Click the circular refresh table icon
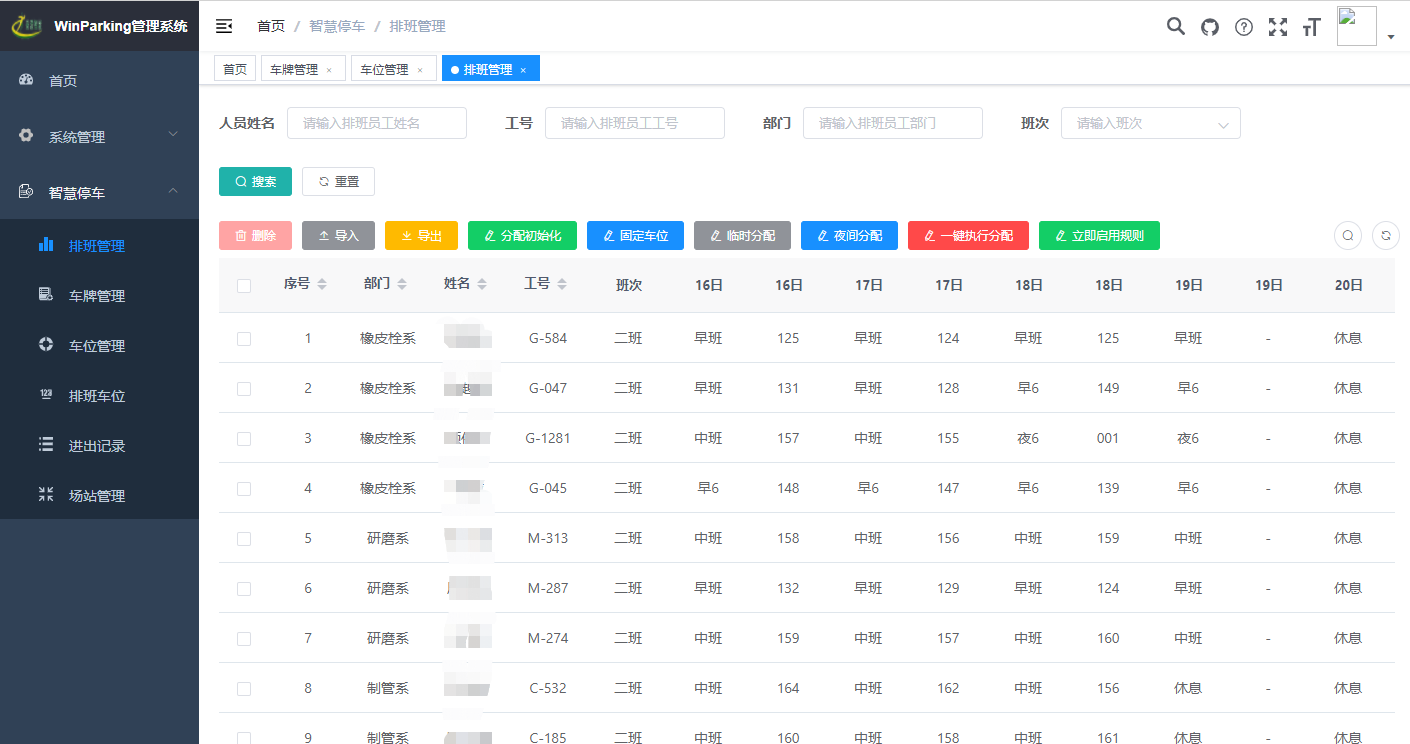 (x=1386, y=235)
